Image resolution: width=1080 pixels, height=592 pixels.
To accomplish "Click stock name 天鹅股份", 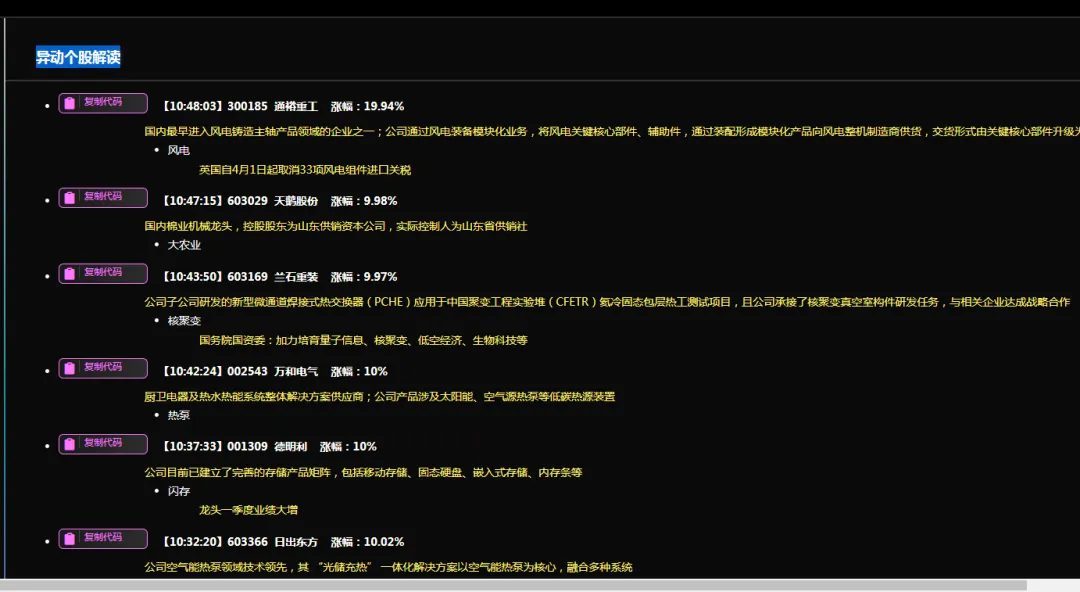I will pos(296,201).
